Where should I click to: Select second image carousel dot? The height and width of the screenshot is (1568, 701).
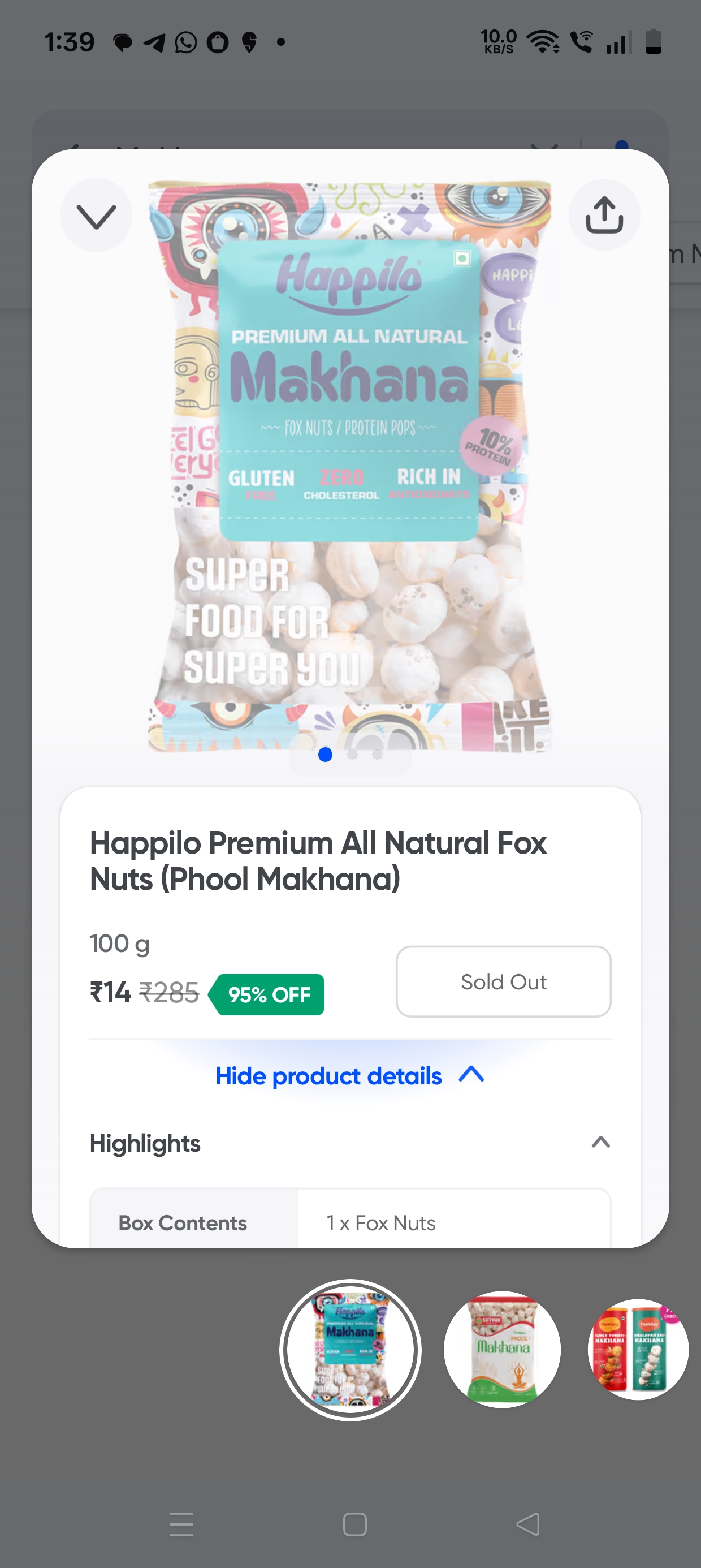click(x=352, y=755)
